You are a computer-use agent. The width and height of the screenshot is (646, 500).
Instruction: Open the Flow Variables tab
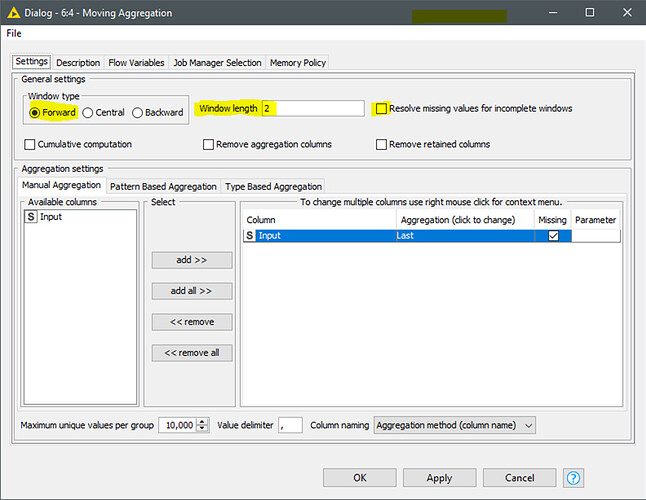(136, 63)
